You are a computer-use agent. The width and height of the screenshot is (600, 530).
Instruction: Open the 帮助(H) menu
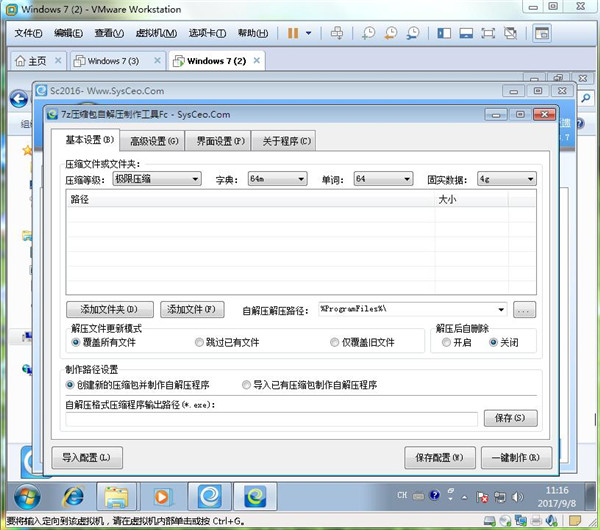pyautogui.click(x=253, y=33)
